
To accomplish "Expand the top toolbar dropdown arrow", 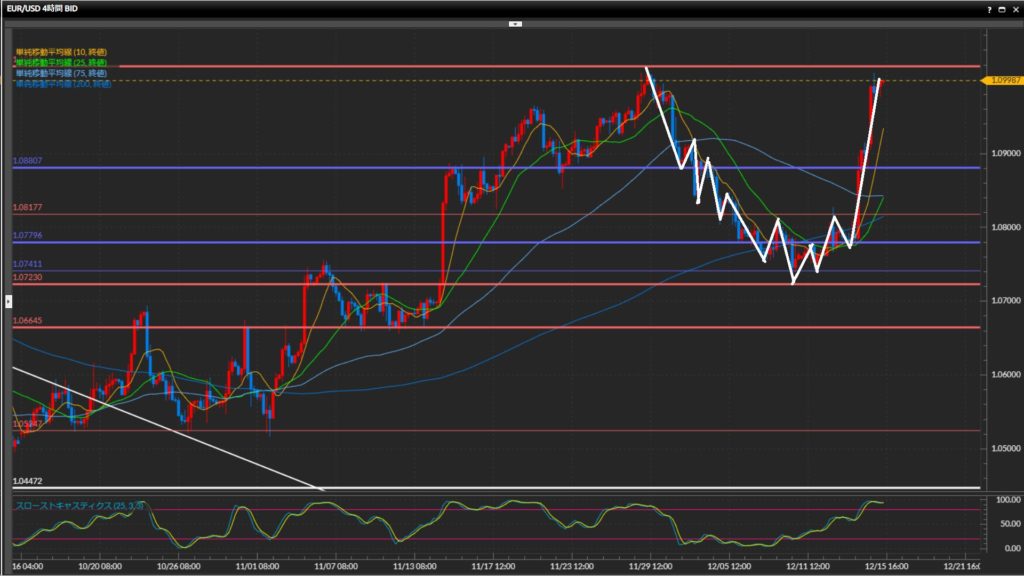I will (514, 22).
